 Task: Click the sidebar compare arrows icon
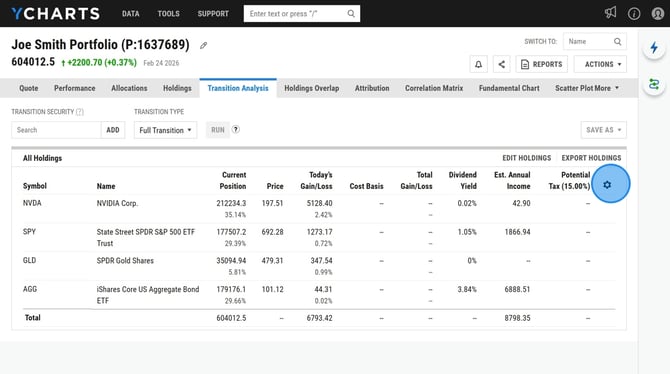coord(654,84)
